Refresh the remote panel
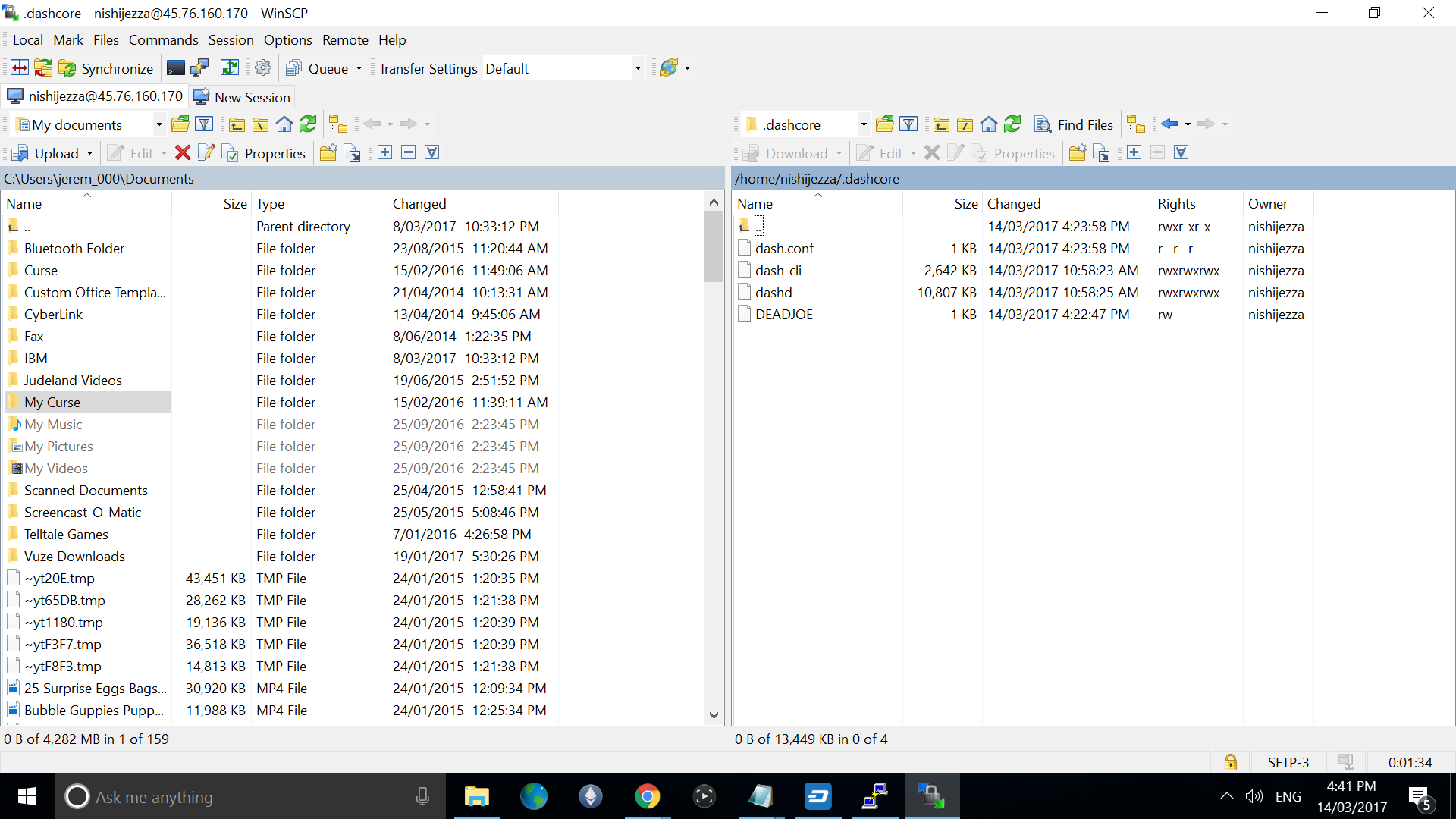 1012,124
